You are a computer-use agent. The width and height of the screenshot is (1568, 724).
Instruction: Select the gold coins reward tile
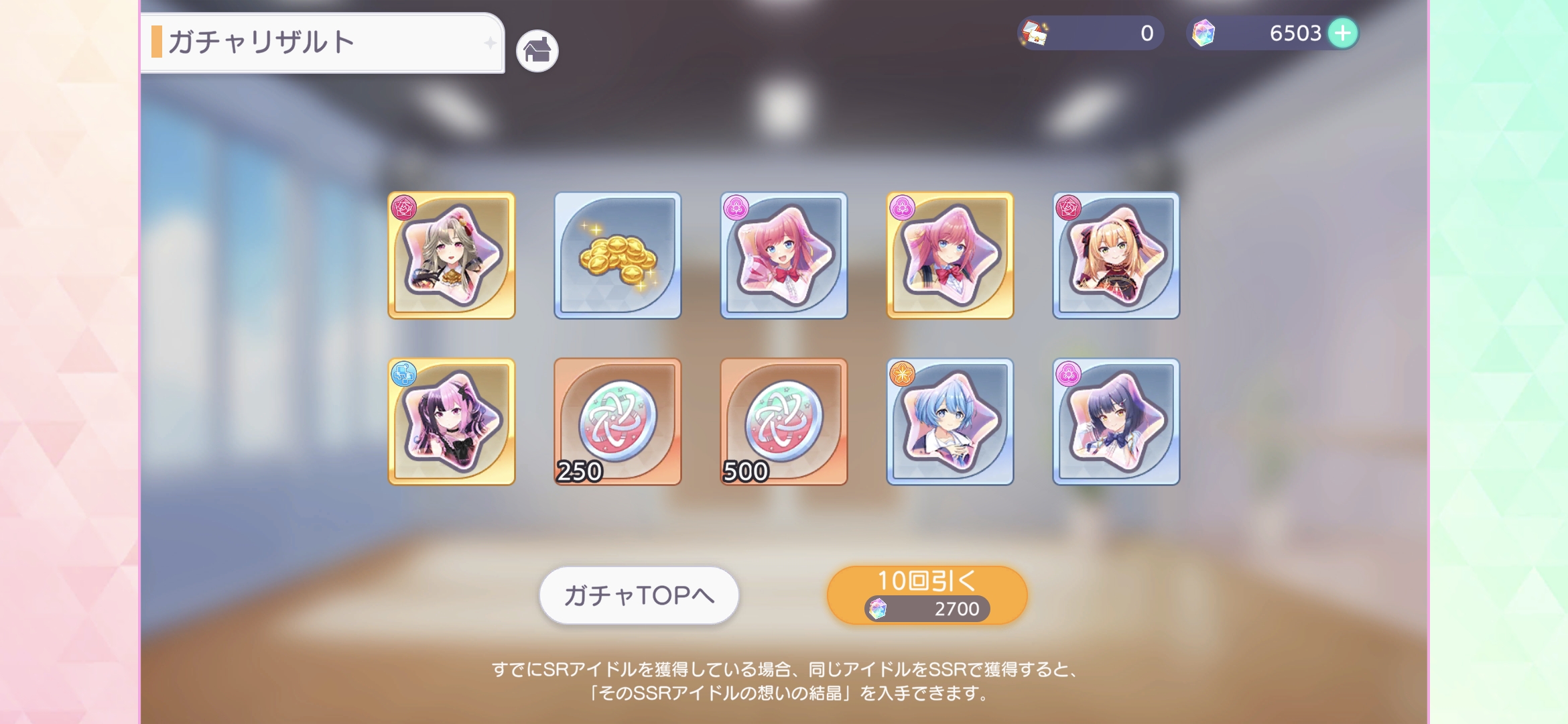pyautogui.click(x=617, y=255)
